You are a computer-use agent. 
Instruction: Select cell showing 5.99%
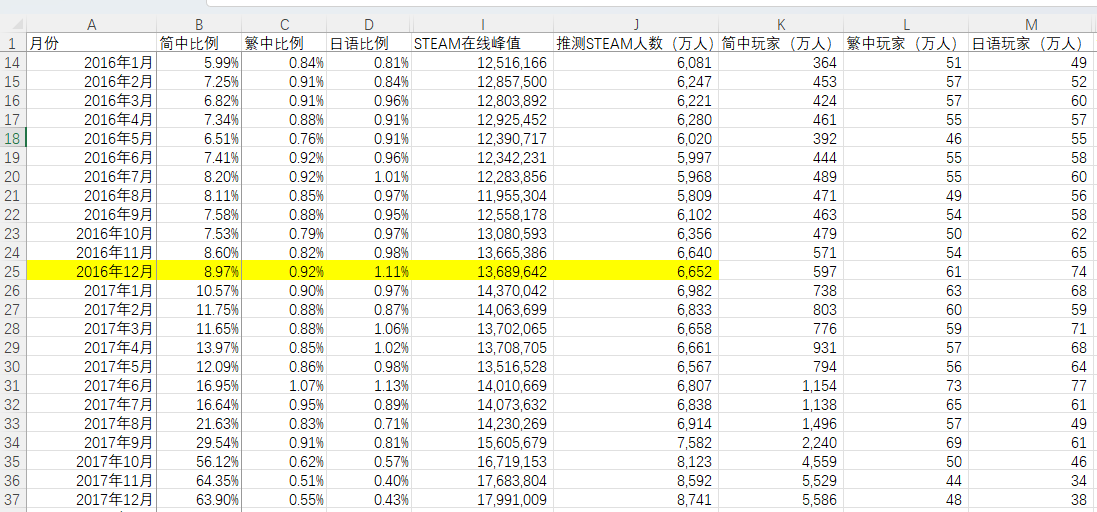[199, 63]
